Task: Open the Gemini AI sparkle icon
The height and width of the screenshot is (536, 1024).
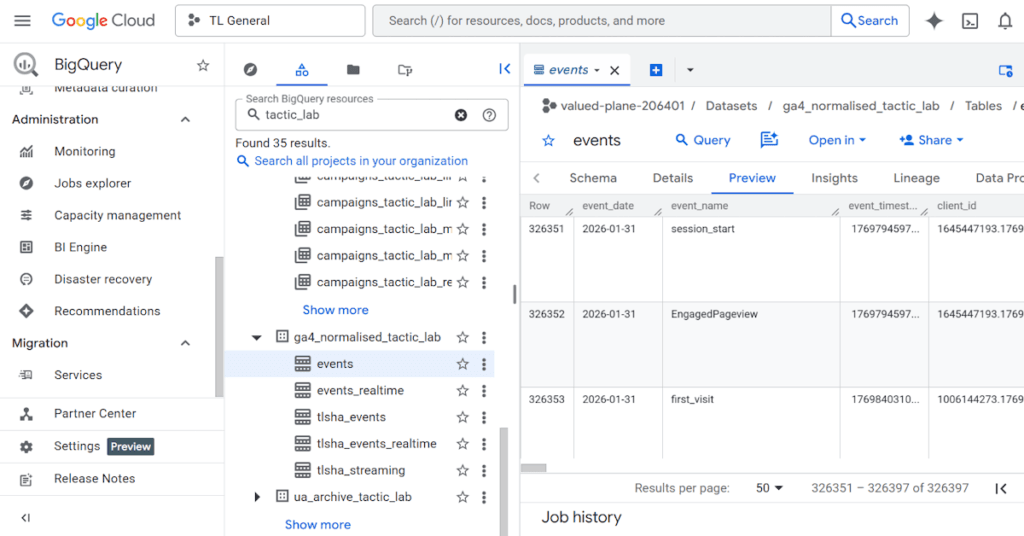Action: click(x=934, y=21)
